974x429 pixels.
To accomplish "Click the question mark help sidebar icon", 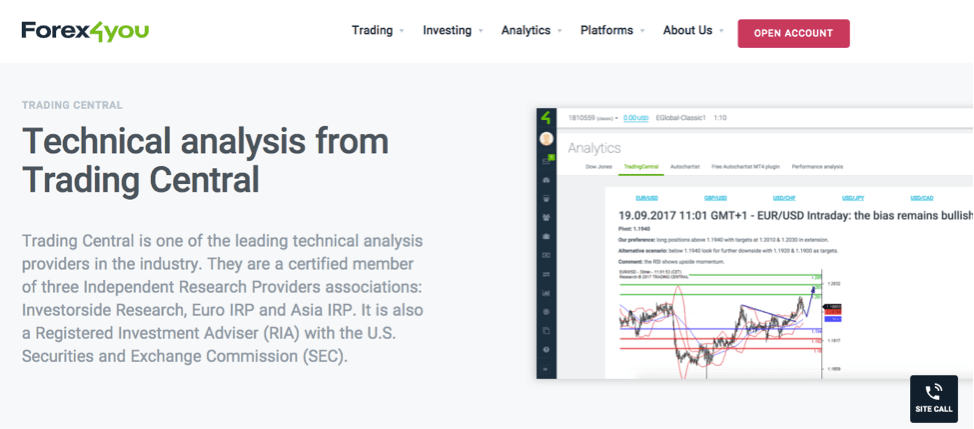I will tap(547, 350).
